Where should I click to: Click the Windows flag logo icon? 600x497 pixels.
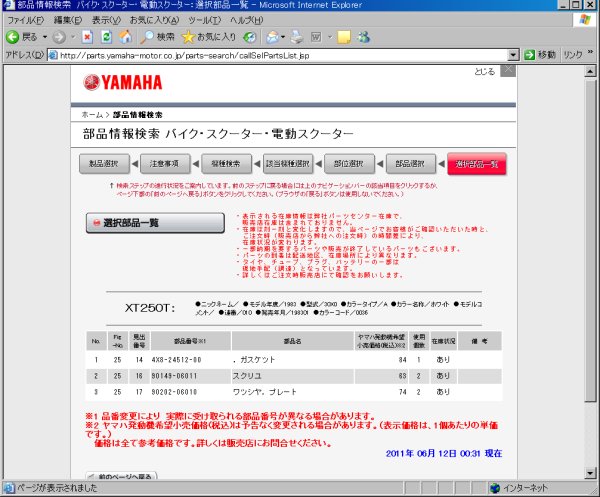pyautogui.click(x=584, y=20)
